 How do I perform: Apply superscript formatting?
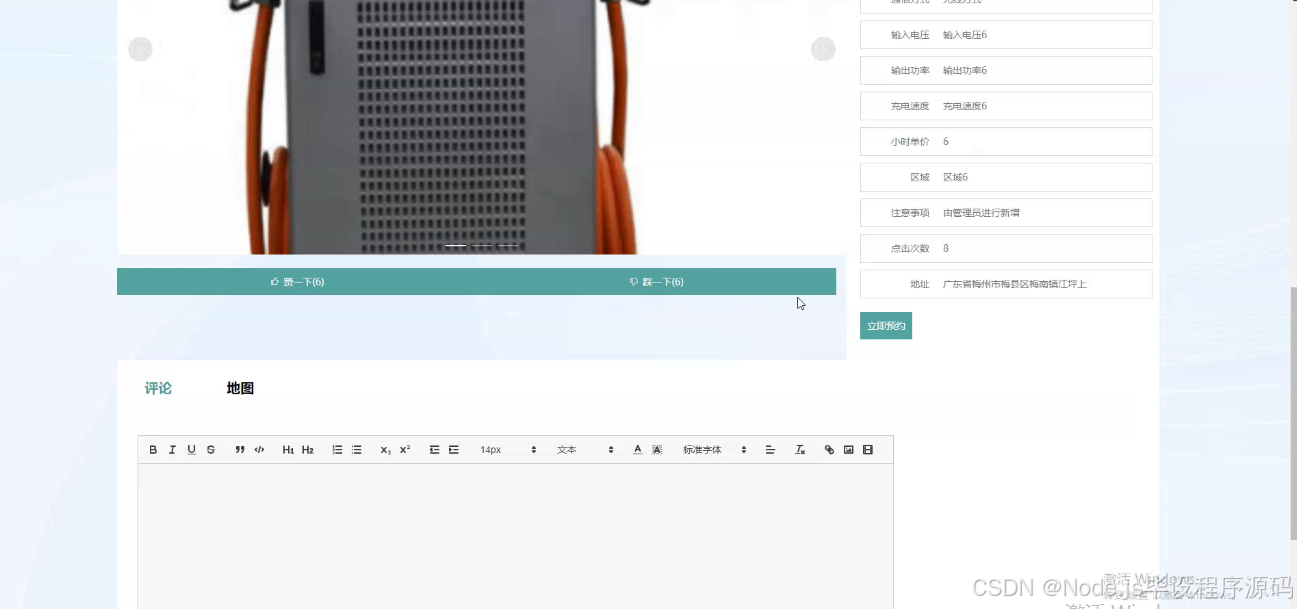coord(405,450)
